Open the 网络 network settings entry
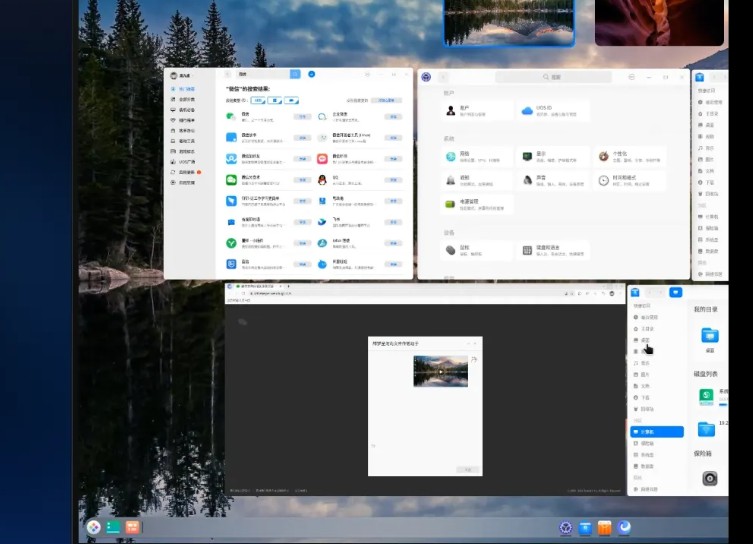Viewport: 753px width, 544px height. click(x=451, y=157)
